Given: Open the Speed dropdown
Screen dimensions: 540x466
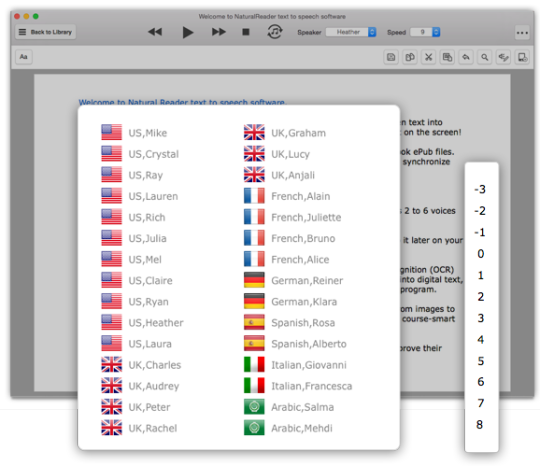Looking at the screenshot, I should coord(426,32).
